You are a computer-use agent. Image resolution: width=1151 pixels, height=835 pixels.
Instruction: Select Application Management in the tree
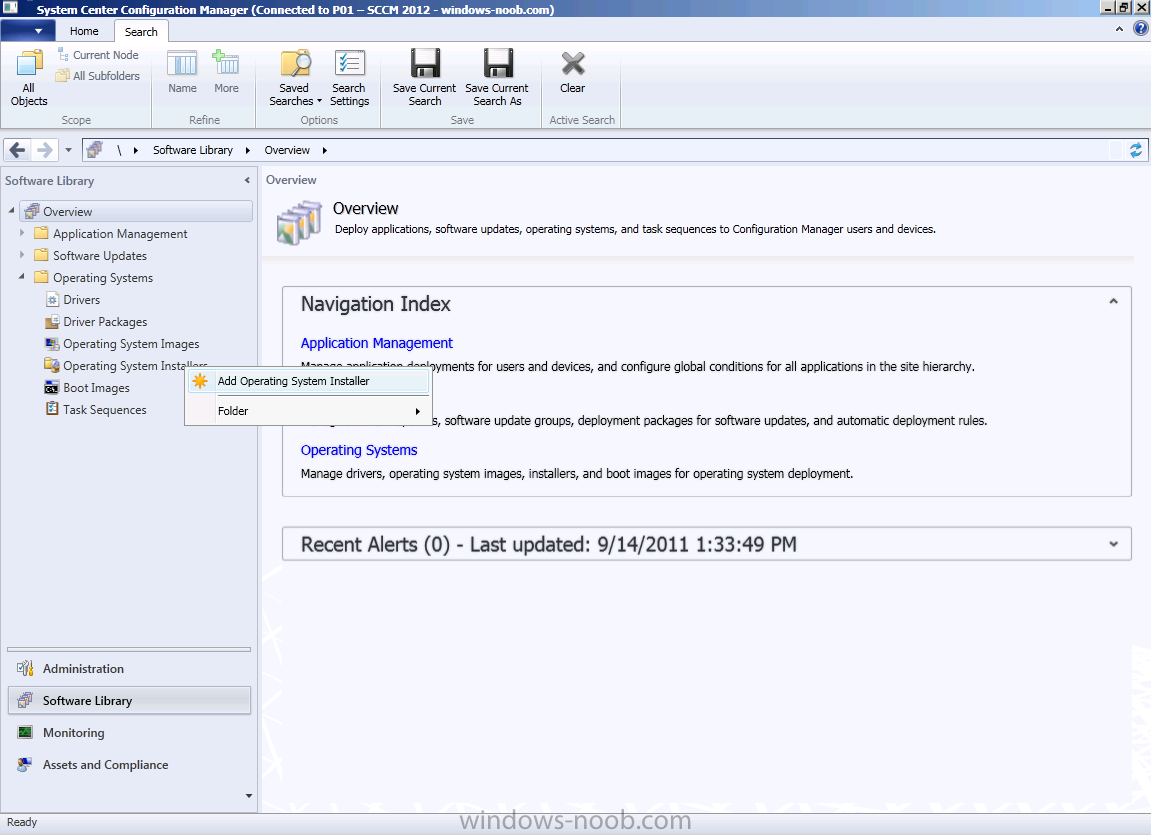click(120, 233)
